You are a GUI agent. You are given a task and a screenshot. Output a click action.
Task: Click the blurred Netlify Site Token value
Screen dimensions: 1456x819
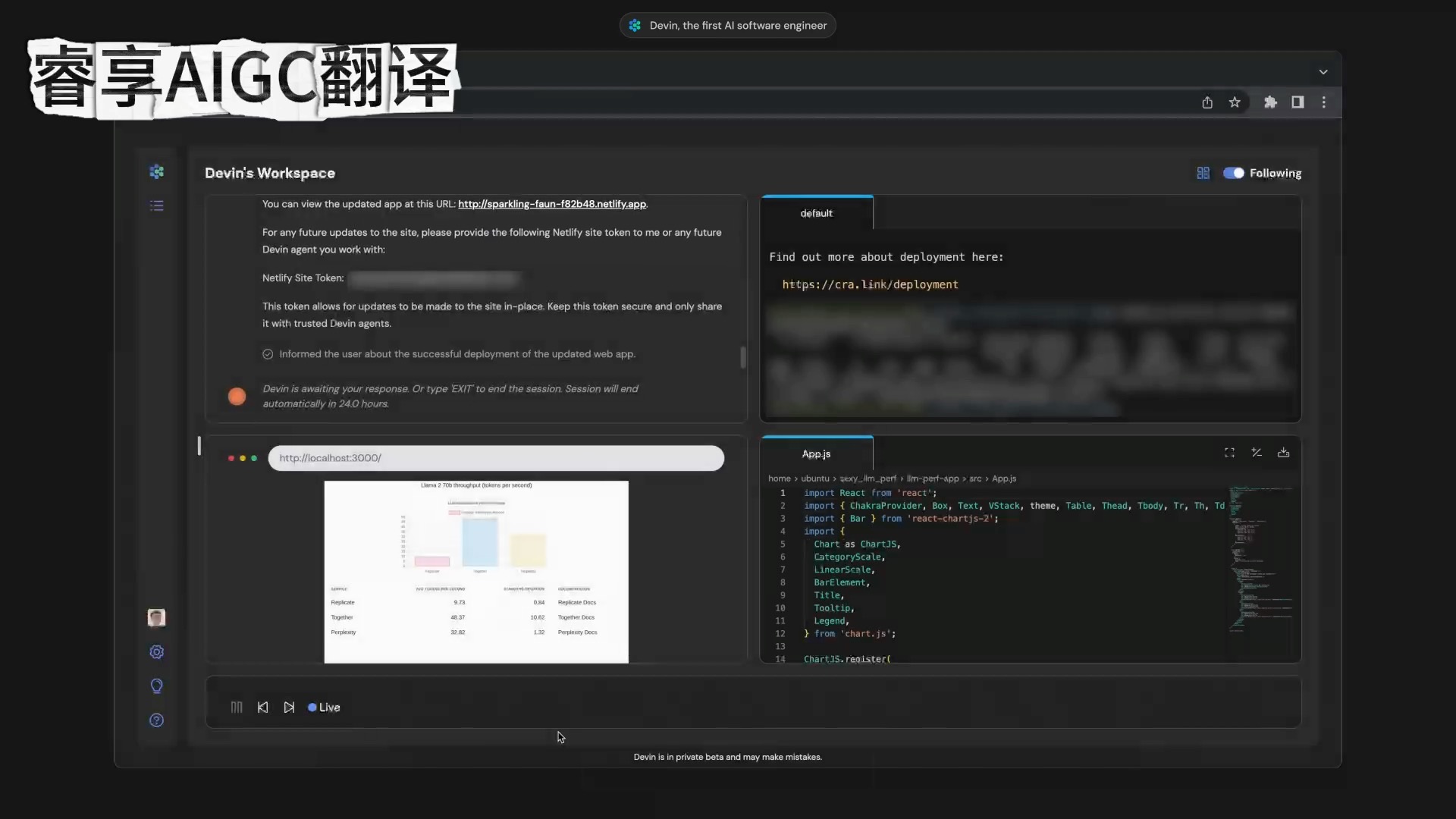point(435,278)
